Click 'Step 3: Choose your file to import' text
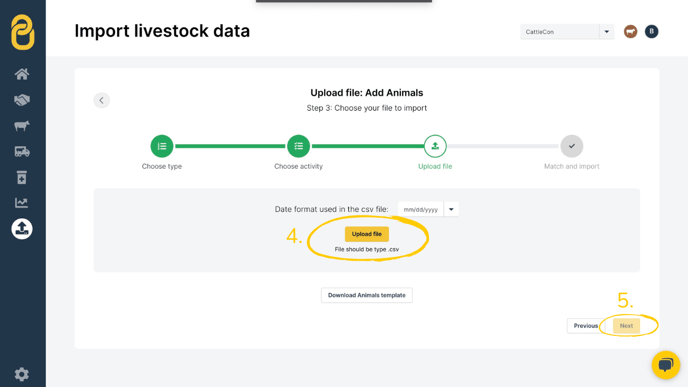Image resolution: width=688 pixels, height=387 pixels. tap(367, 108)
